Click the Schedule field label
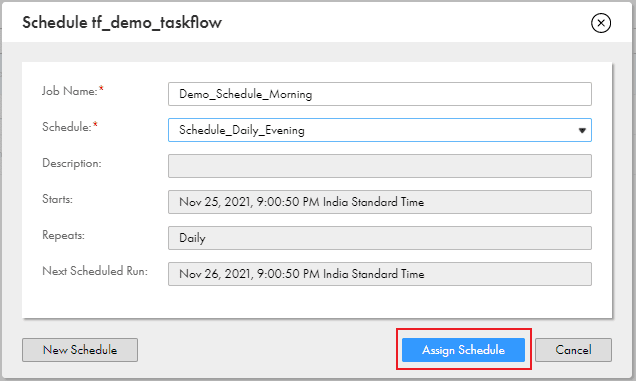636x381 pixels. pyautogui.click(x=67, y=127)
